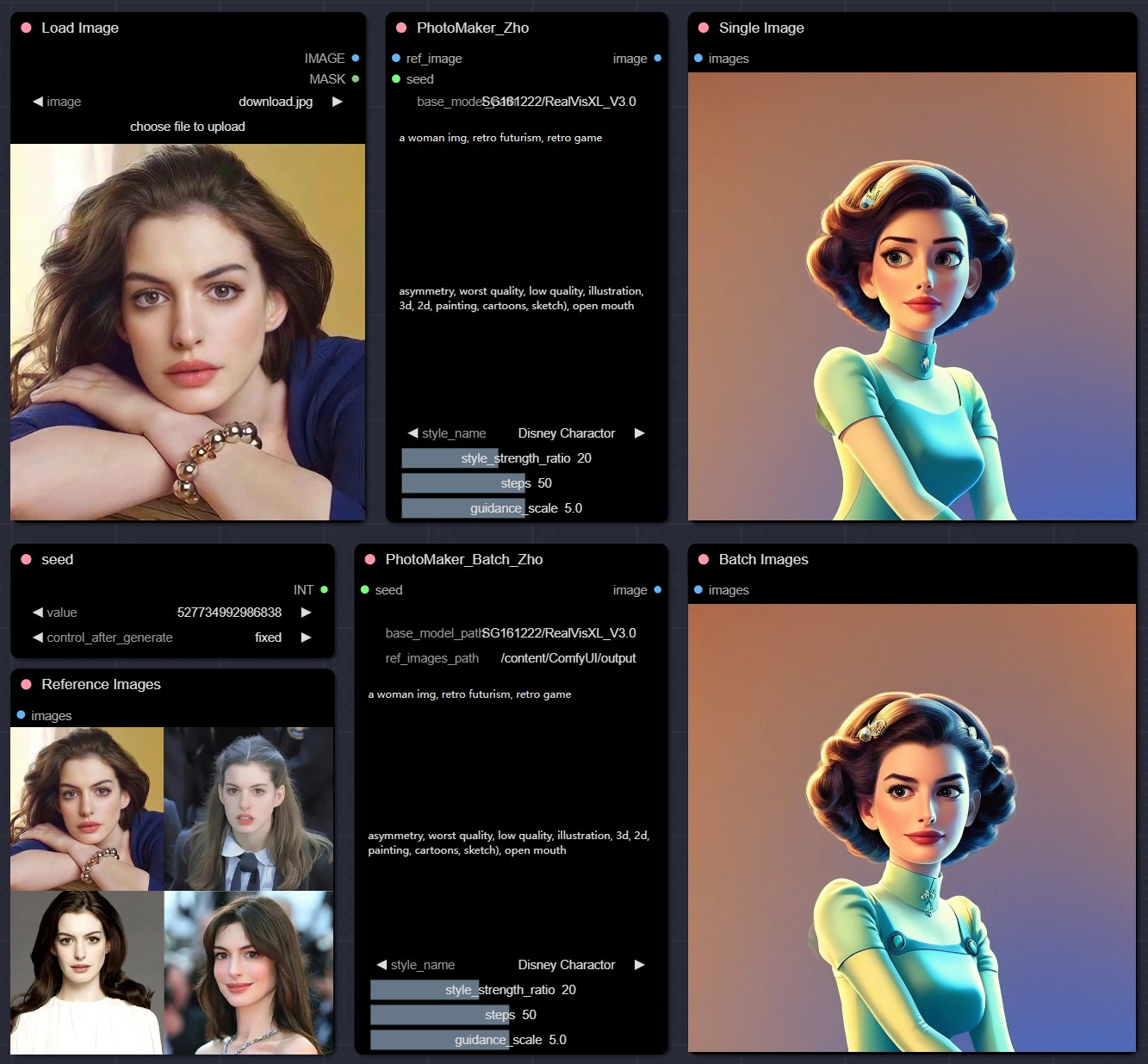Collapse the Batch Images node via title dot
This screenshot has height=1064, width=1148.
704,559
